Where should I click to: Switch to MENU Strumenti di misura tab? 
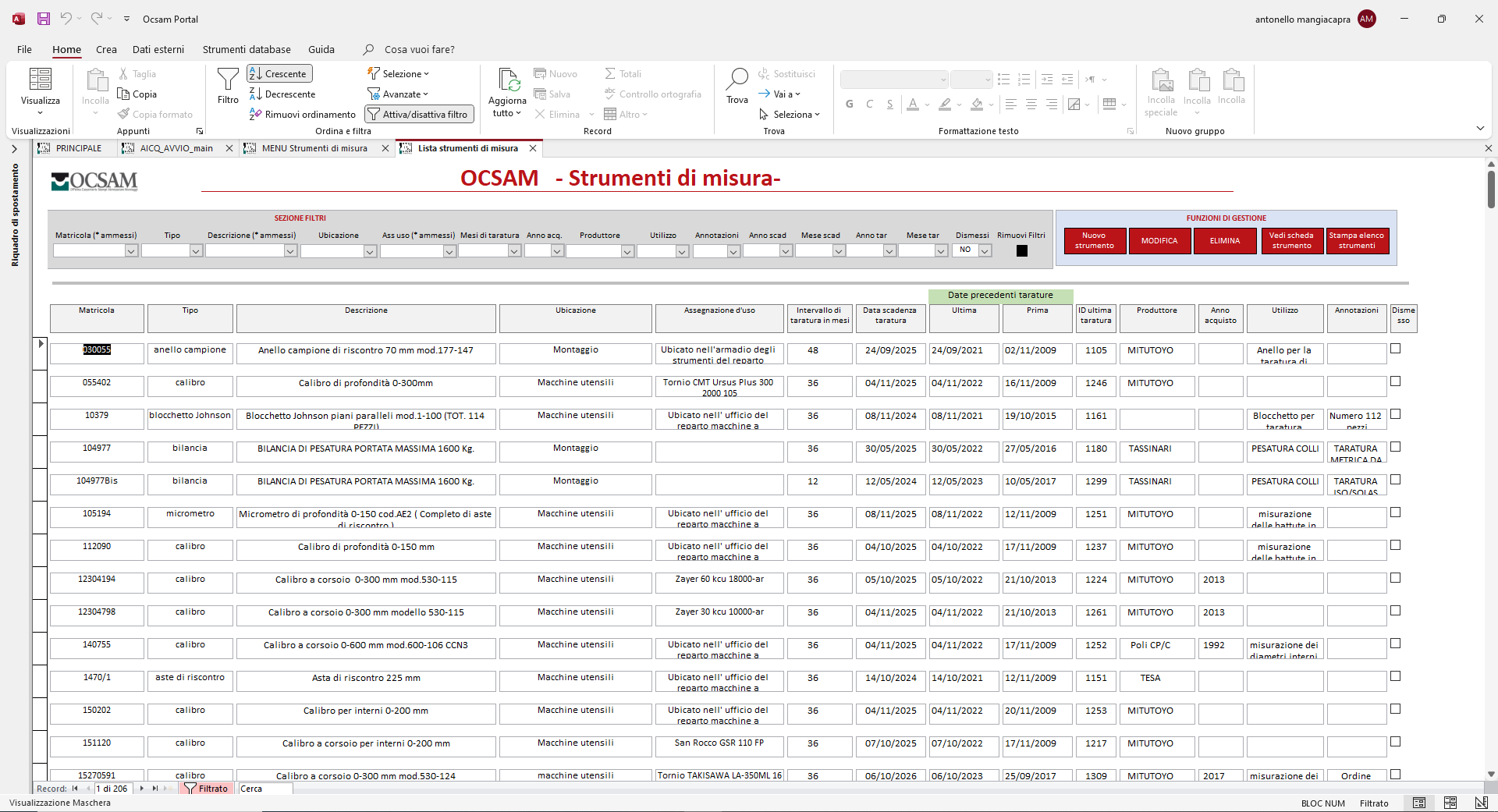[314, 148]
